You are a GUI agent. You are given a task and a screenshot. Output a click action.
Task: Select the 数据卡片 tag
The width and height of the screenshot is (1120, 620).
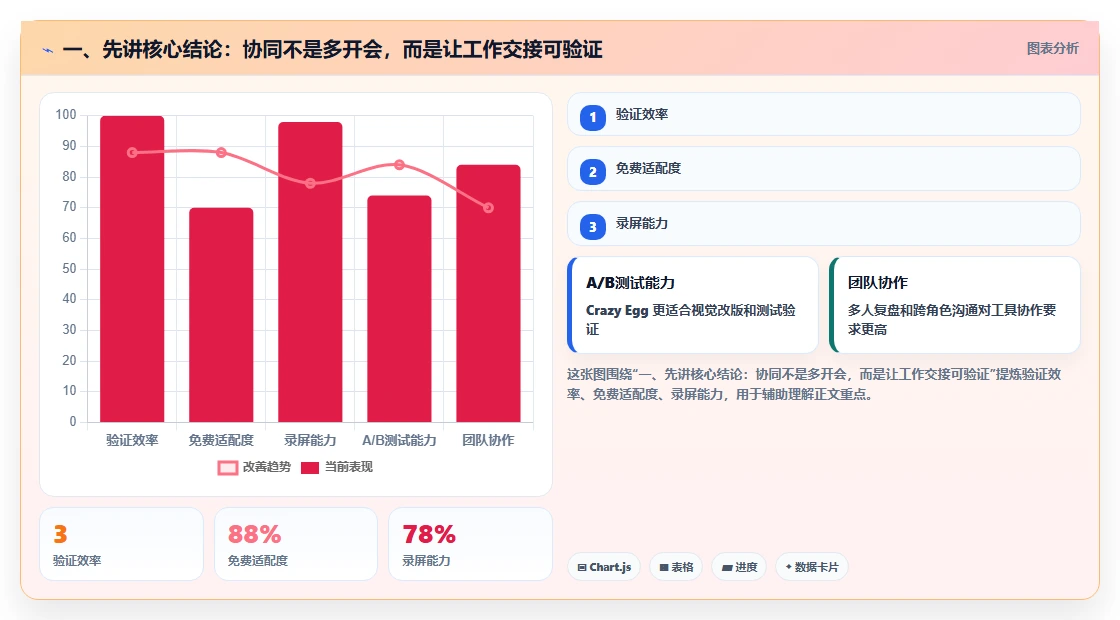coord(811,567)
